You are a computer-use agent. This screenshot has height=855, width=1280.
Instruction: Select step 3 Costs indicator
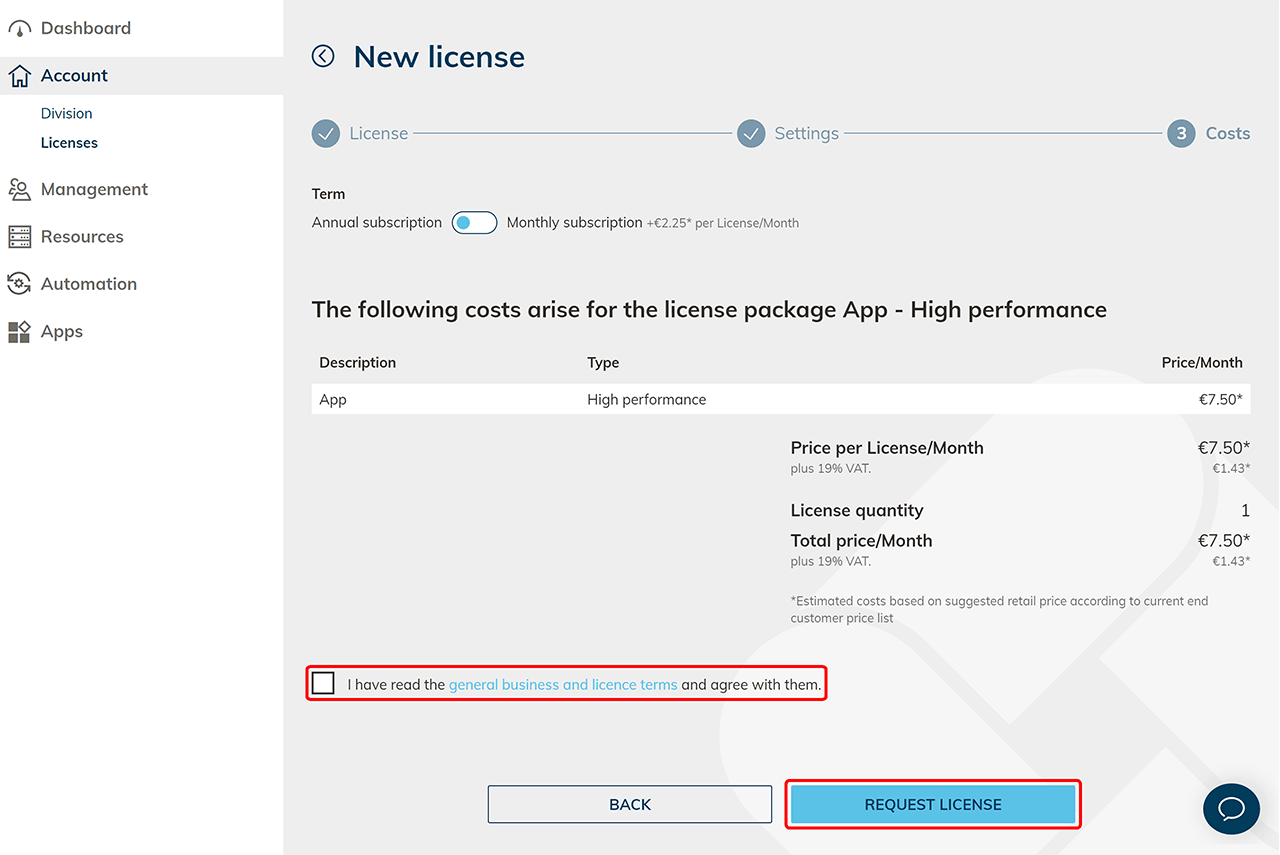click(1181, 134)
